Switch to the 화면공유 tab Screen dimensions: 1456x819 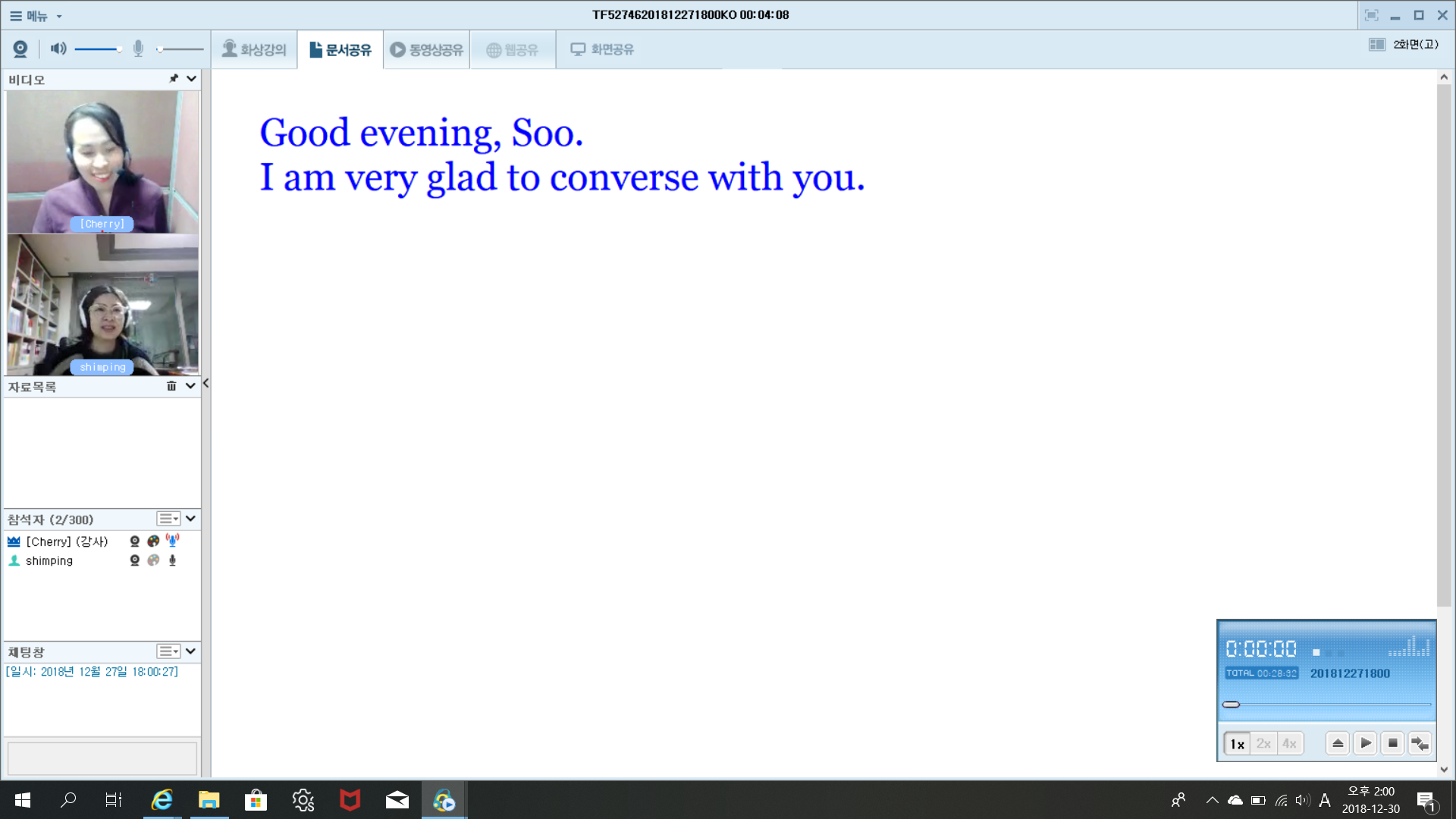(602, 49)
